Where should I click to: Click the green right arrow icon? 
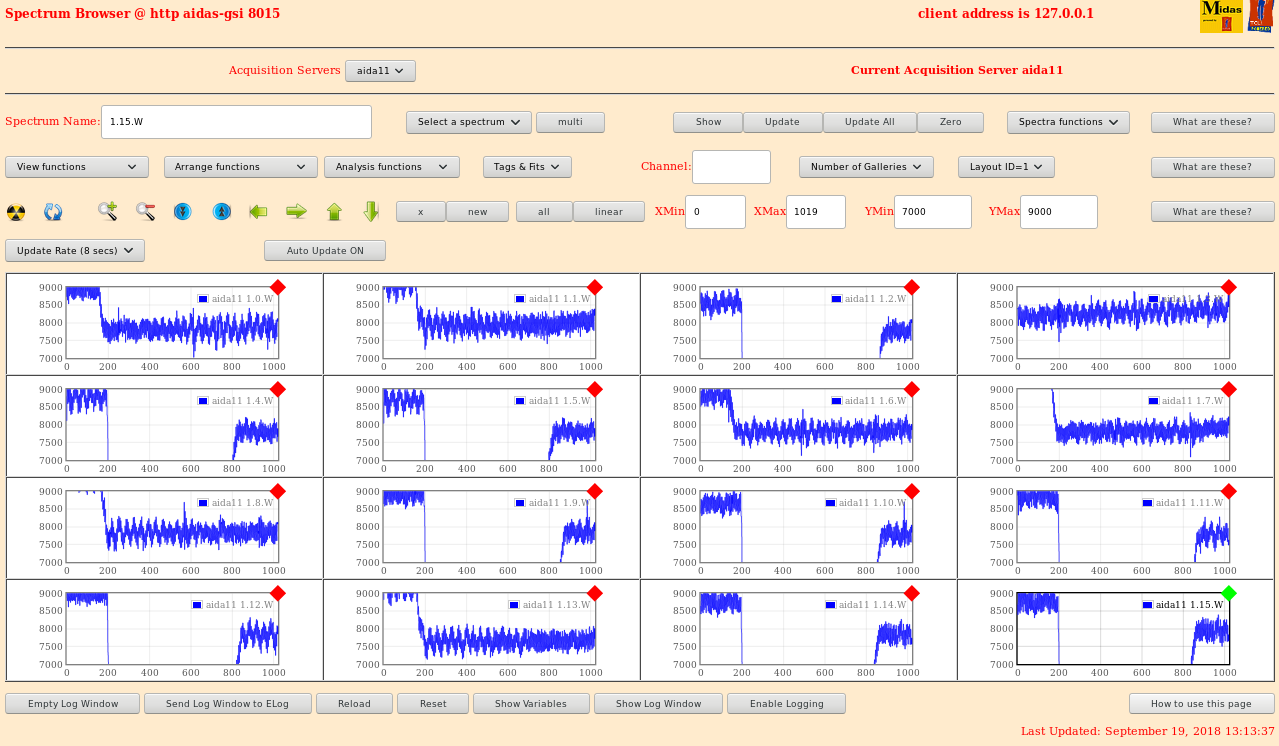point(296,211)
